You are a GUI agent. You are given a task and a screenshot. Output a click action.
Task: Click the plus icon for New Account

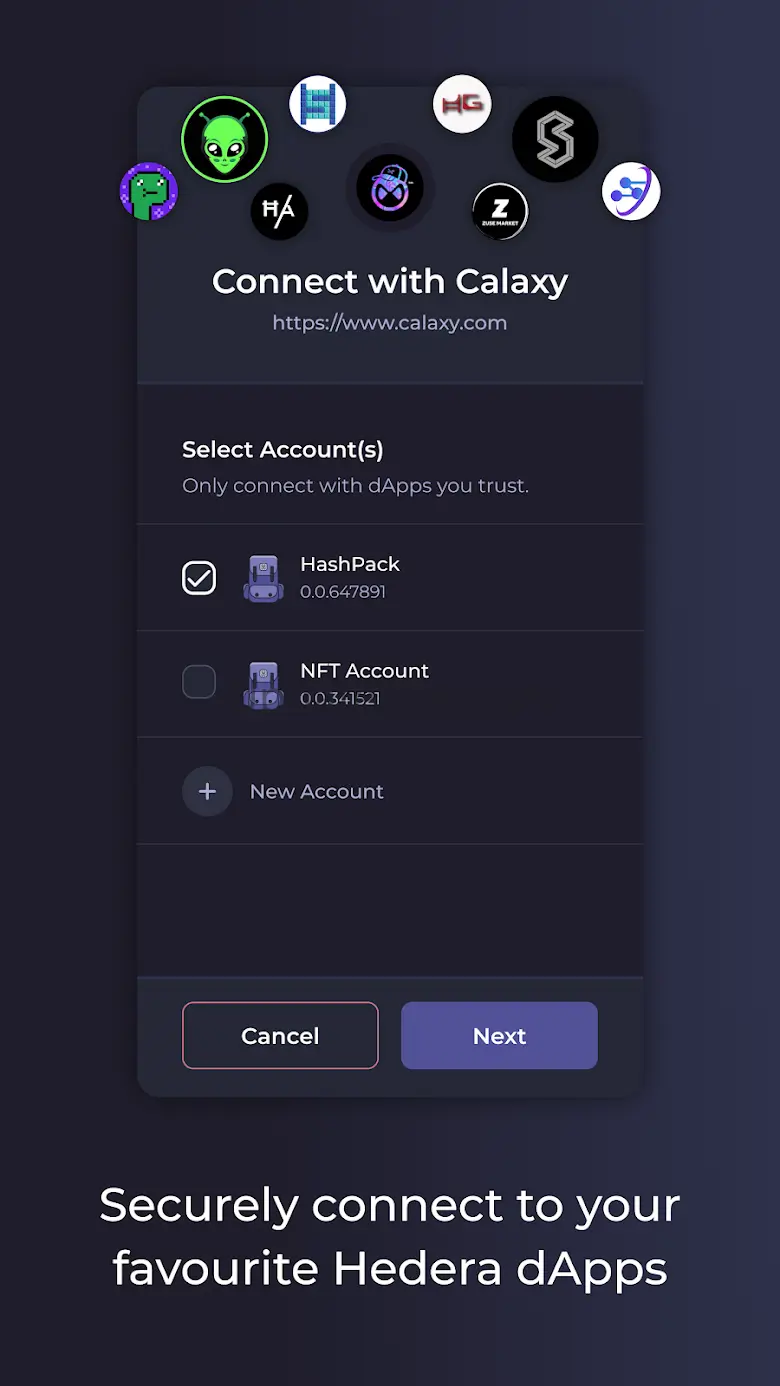[x=207, y=792]
